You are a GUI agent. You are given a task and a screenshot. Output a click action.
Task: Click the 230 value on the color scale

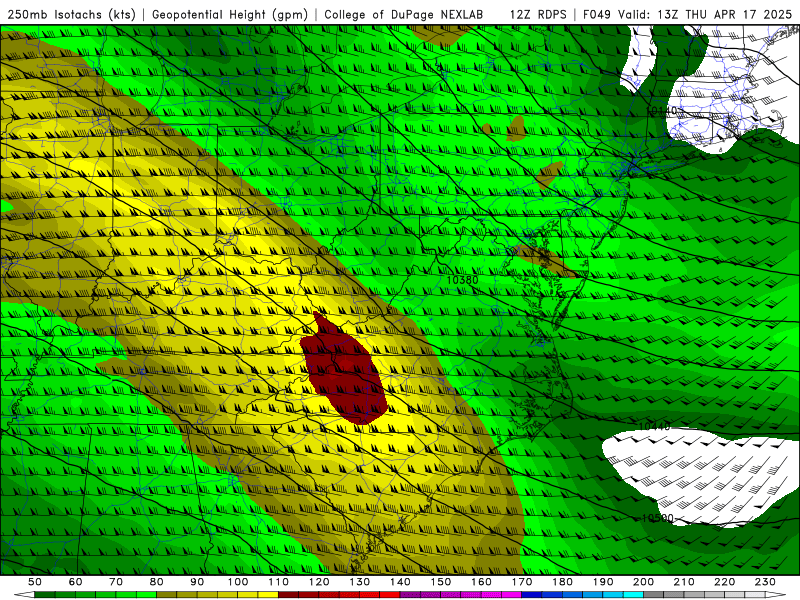pyautogui.click(x=765, y=582)
